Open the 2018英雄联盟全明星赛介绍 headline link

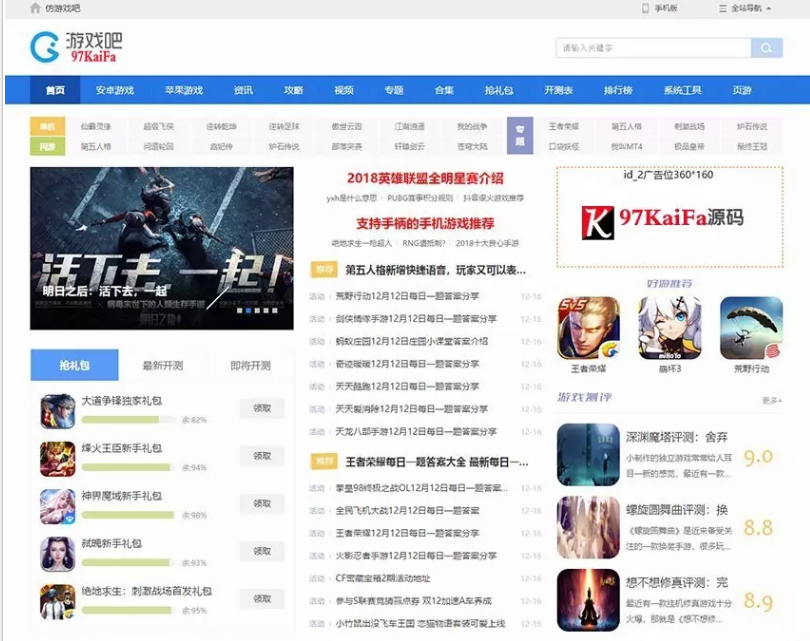[425, 179]
